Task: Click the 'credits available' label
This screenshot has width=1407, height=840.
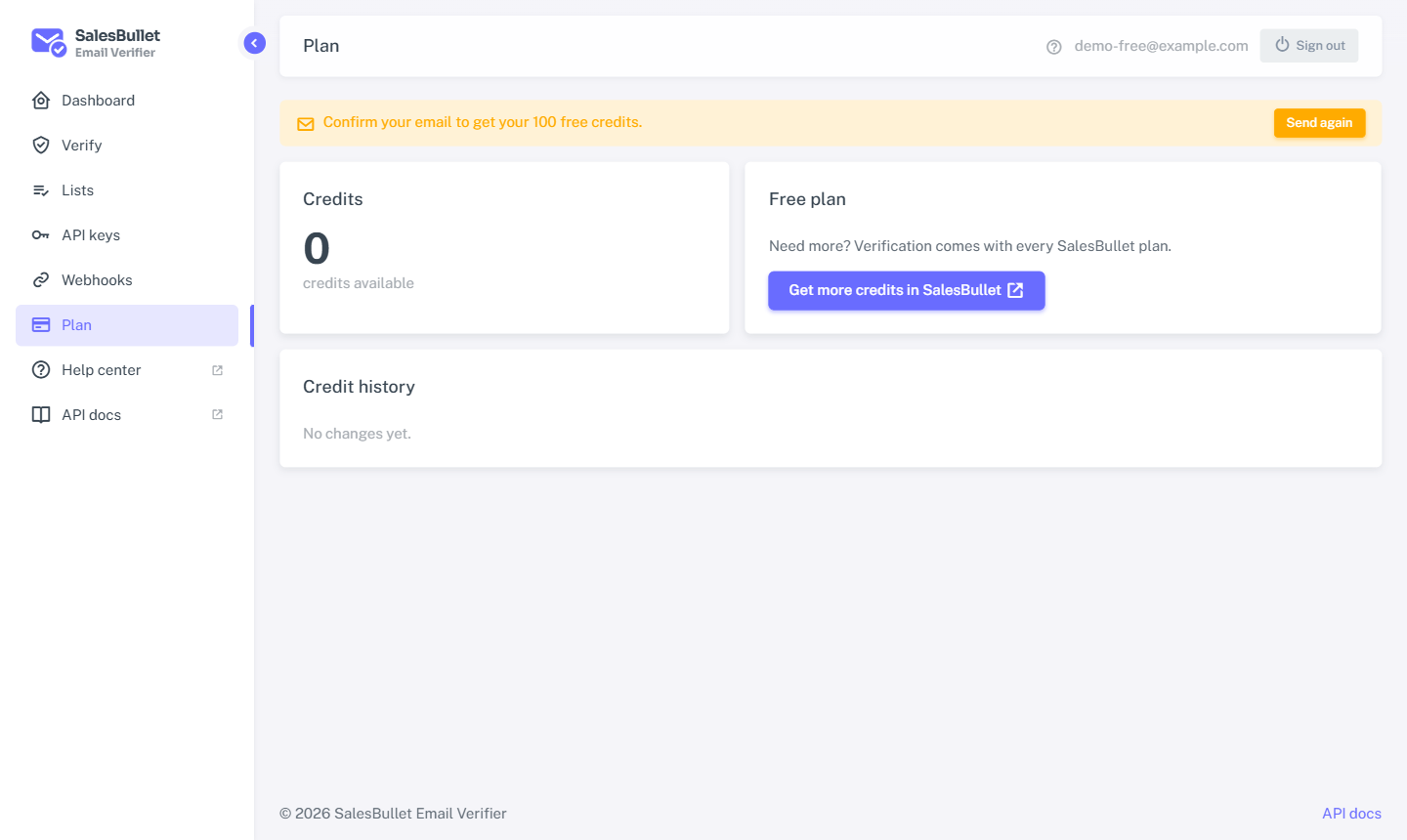Action: click(359, 283)
